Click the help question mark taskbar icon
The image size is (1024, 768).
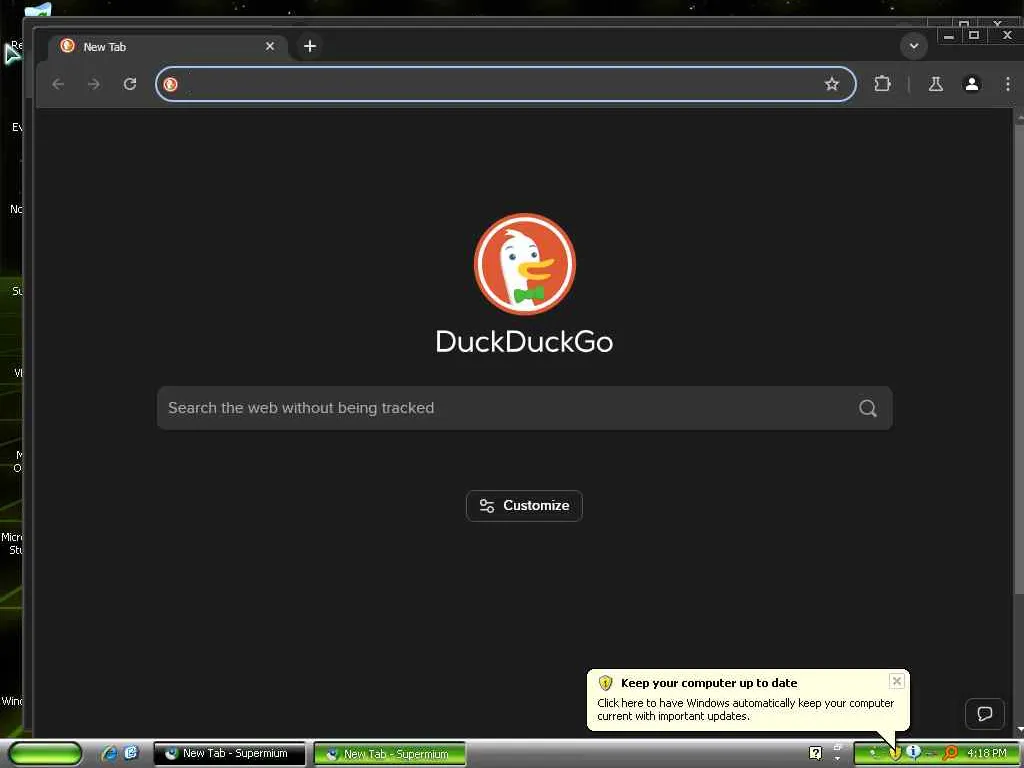pyautogui.click(x=815, y=753)
